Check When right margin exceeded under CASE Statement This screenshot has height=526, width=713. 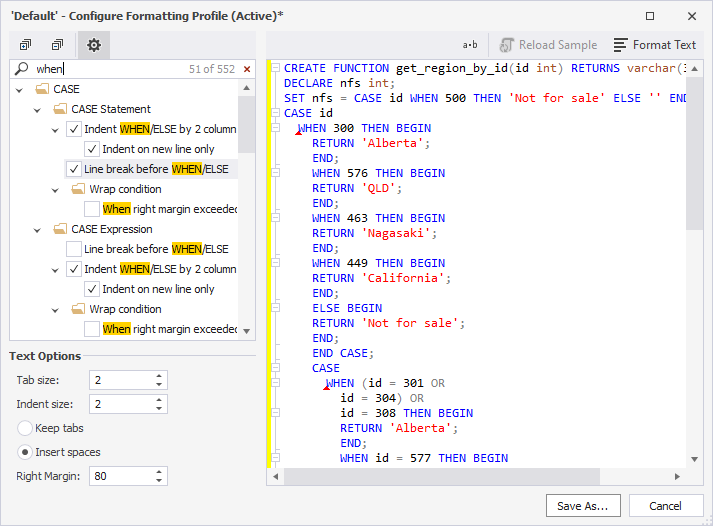(x=92, y=209)
